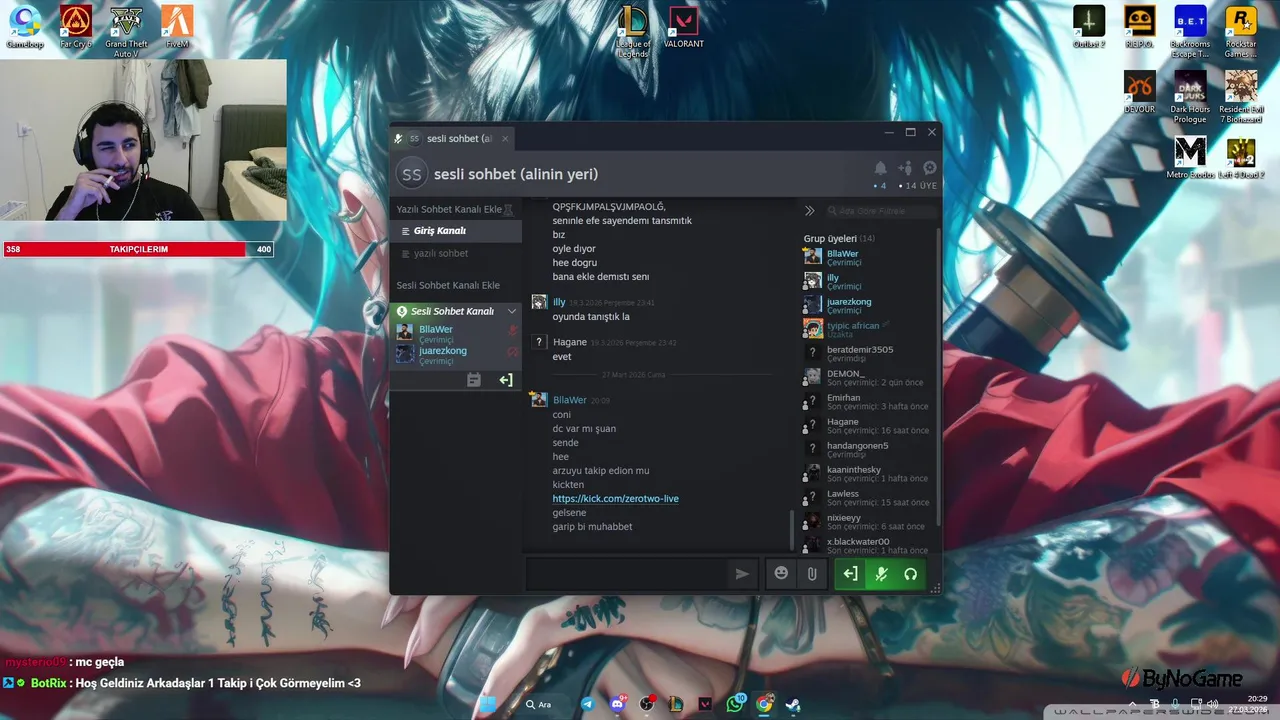Click the chat history scrollbar

pos(793,530)
